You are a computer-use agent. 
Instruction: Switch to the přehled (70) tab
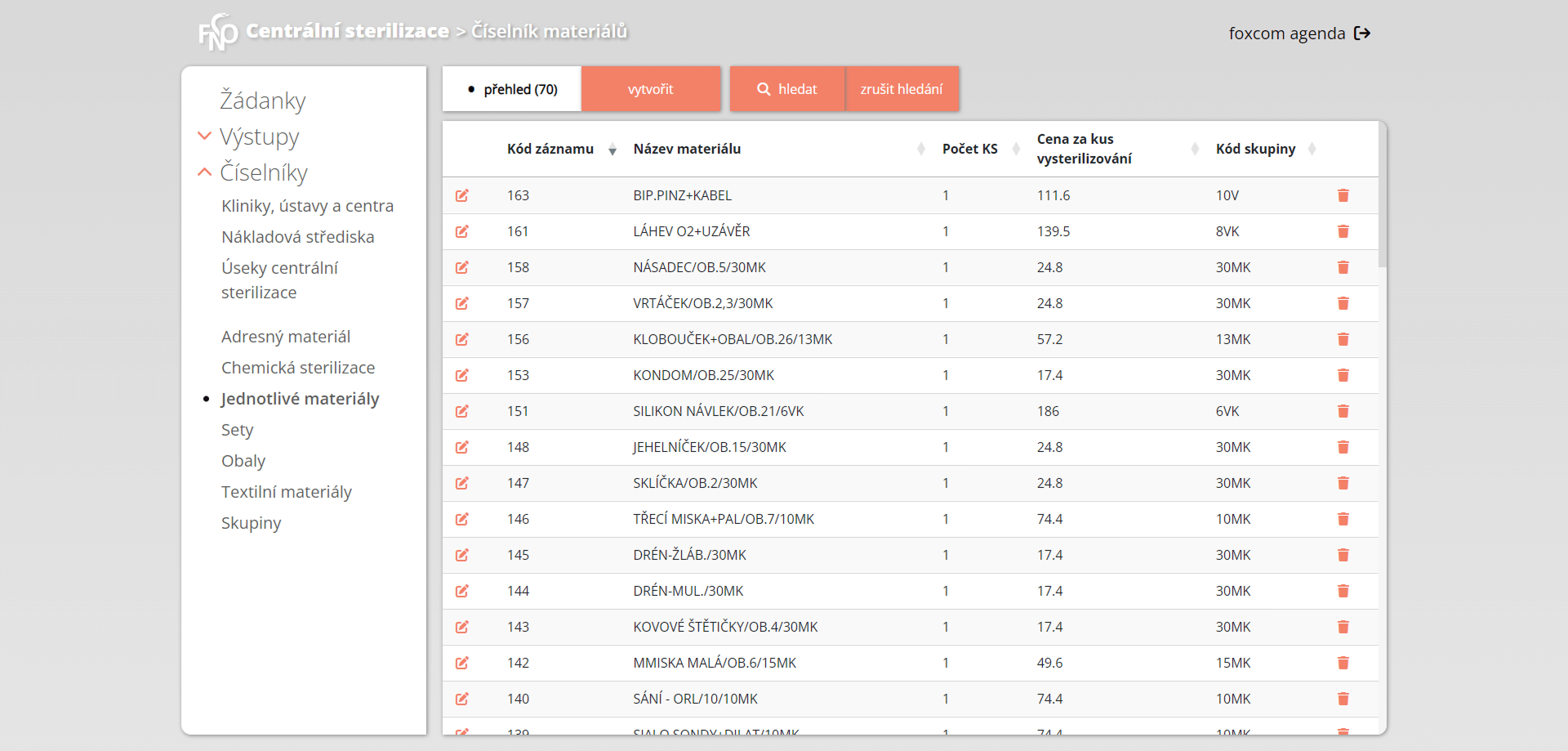[x=512, y=89]
